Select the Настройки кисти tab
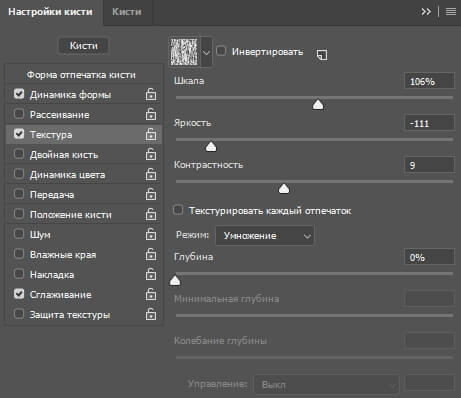The image size is (461, 398). coord(50,12)
